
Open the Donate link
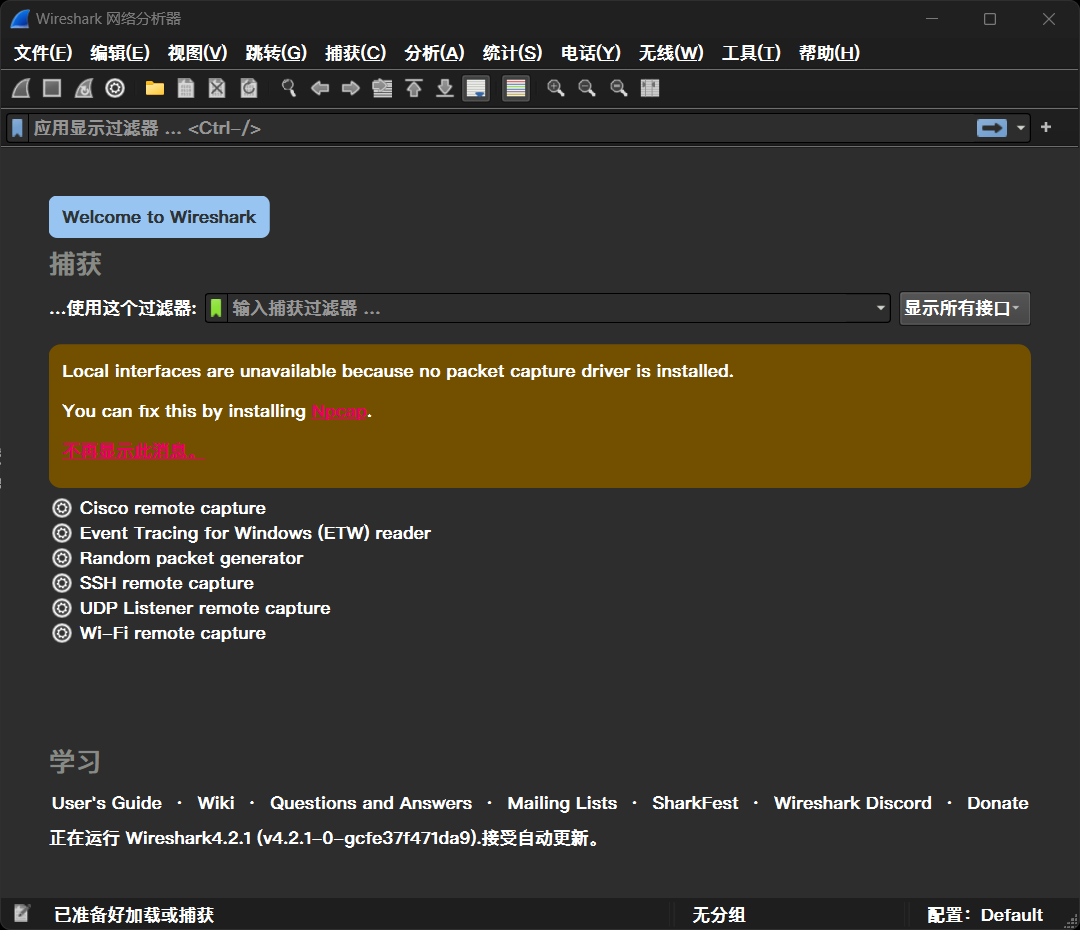coord(998,803)
